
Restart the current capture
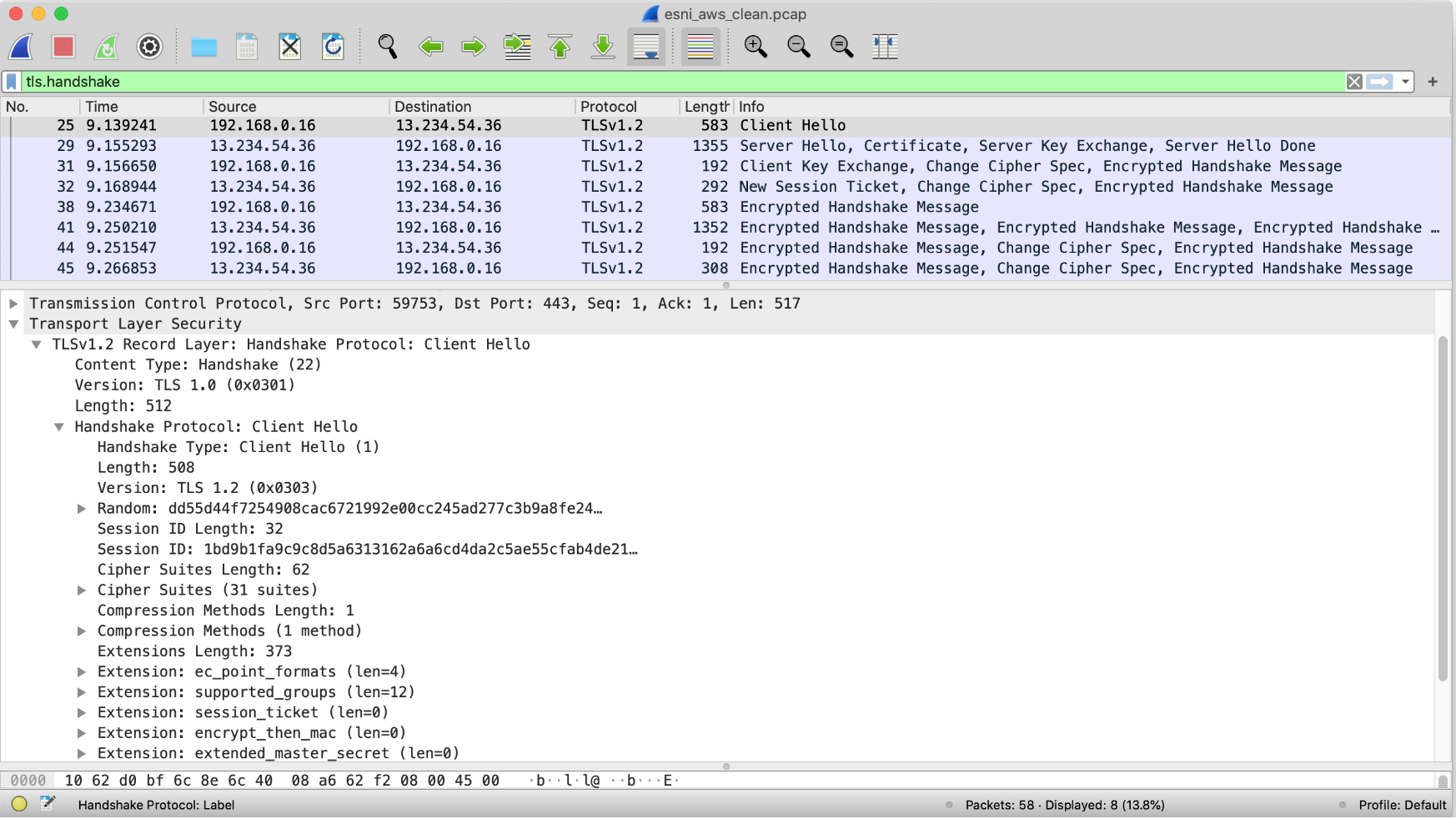point(107,47)
